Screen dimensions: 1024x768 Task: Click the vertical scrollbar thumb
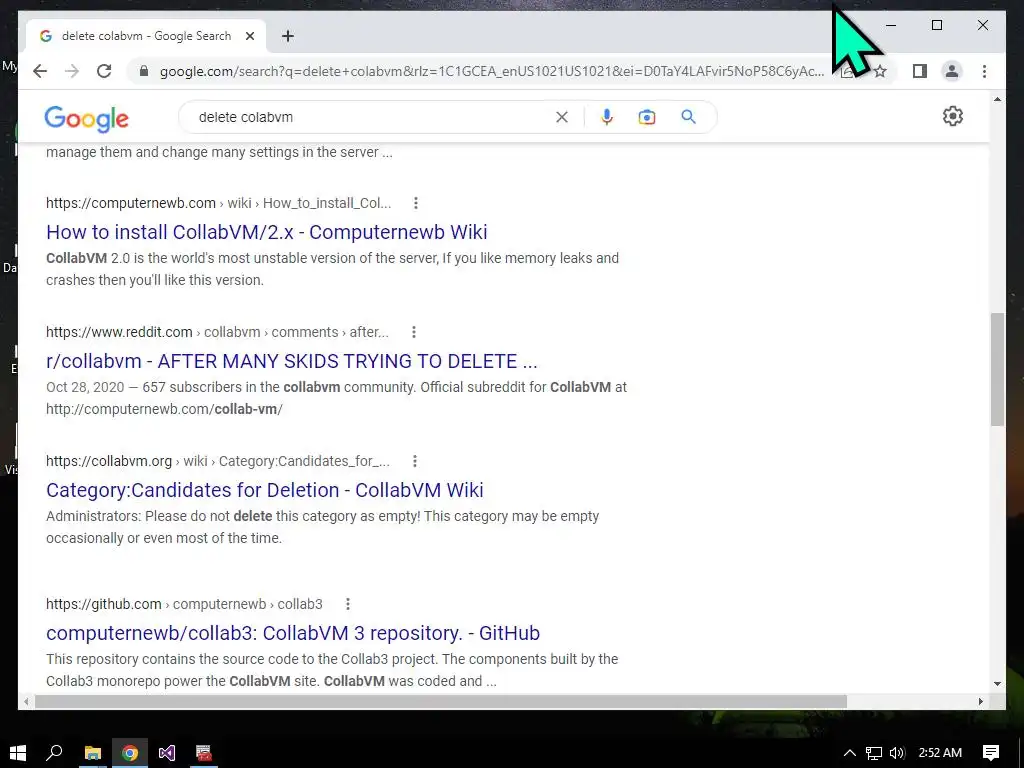(x=997, y=370)
